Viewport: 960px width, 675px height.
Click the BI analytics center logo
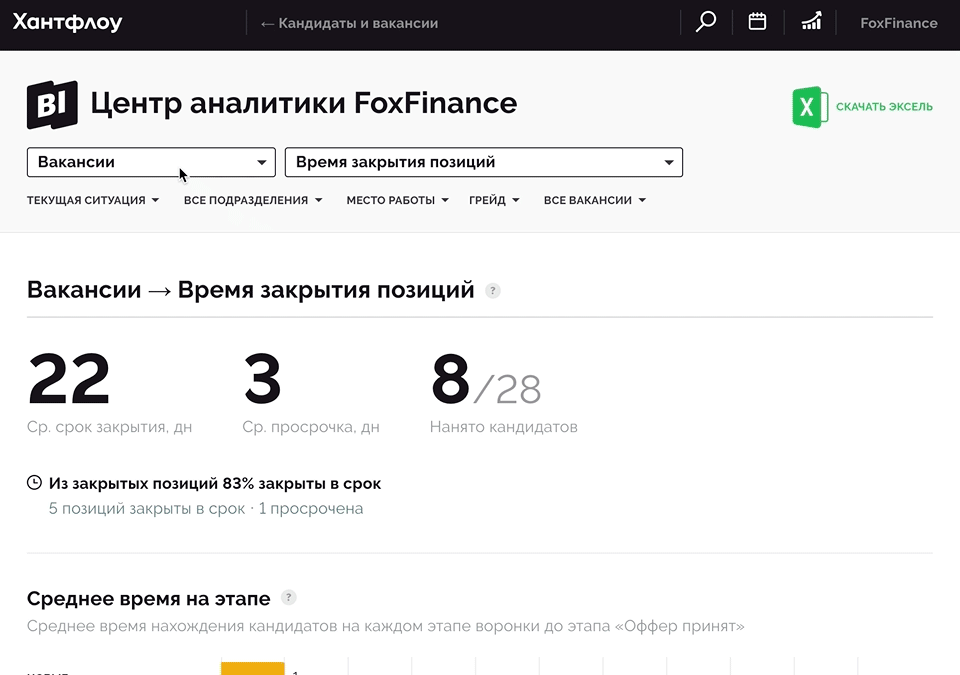coord(52,105)
